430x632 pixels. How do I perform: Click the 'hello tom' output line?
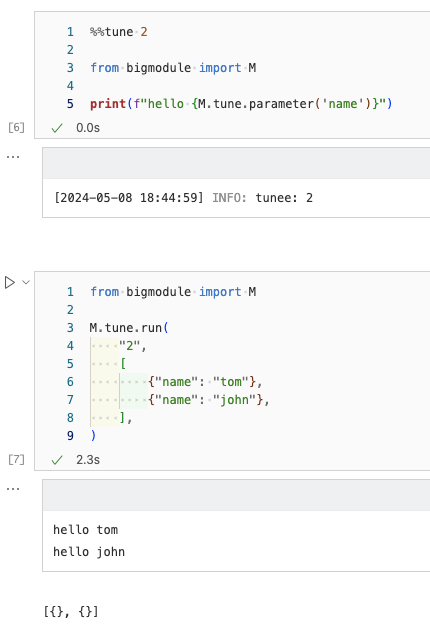(x=85, y=530)
